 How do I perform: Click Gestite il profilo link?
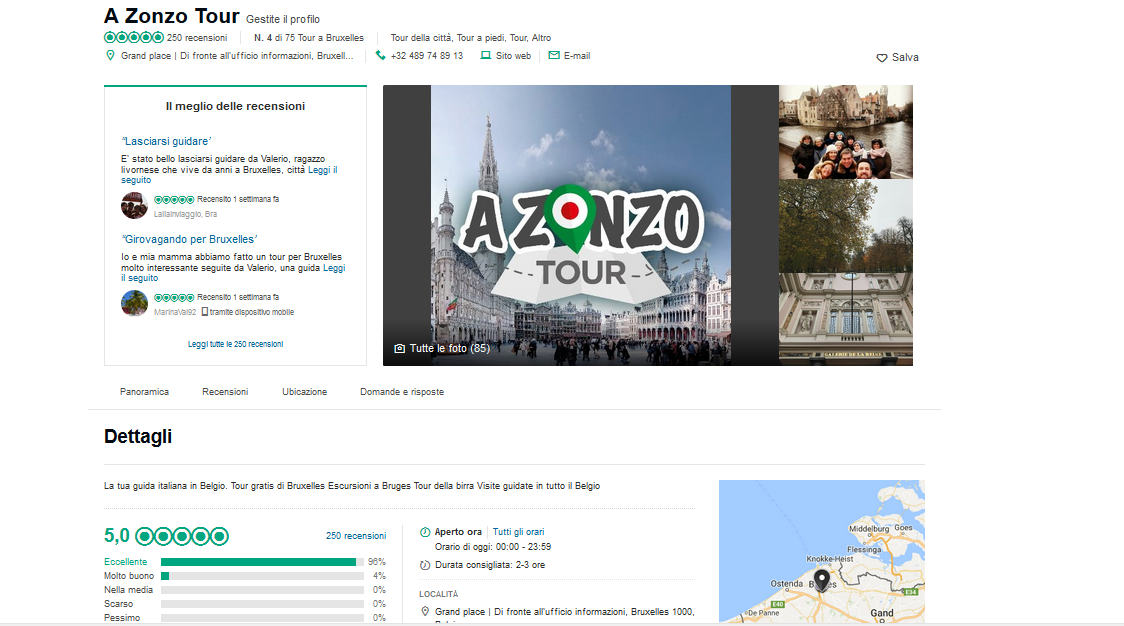point(283,19)
